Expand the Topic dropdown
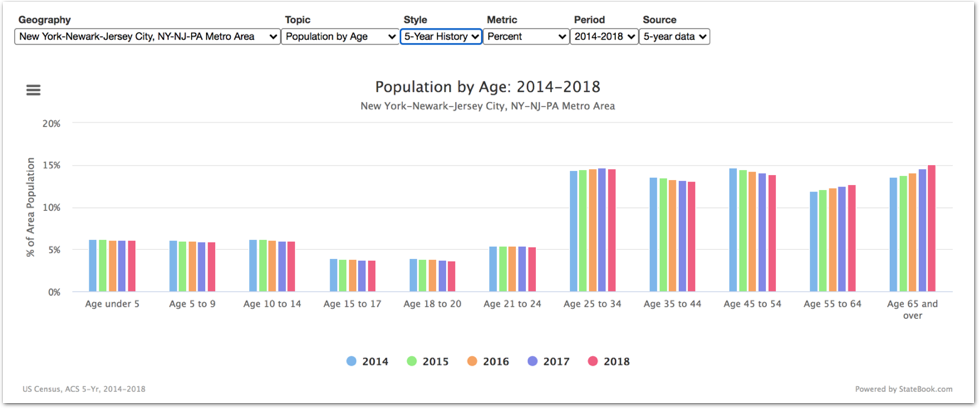 (x=340, y=37)
